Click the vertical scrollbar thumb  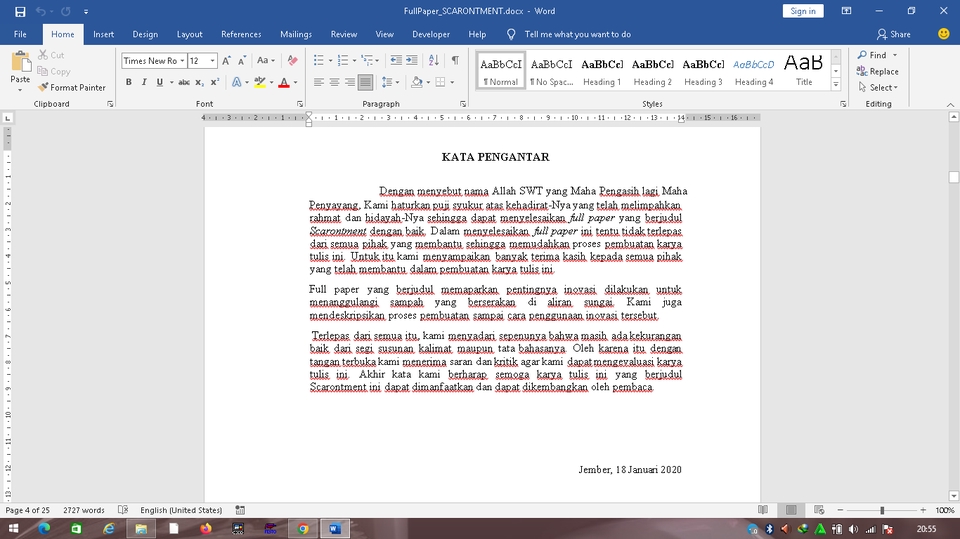[953, 176]
